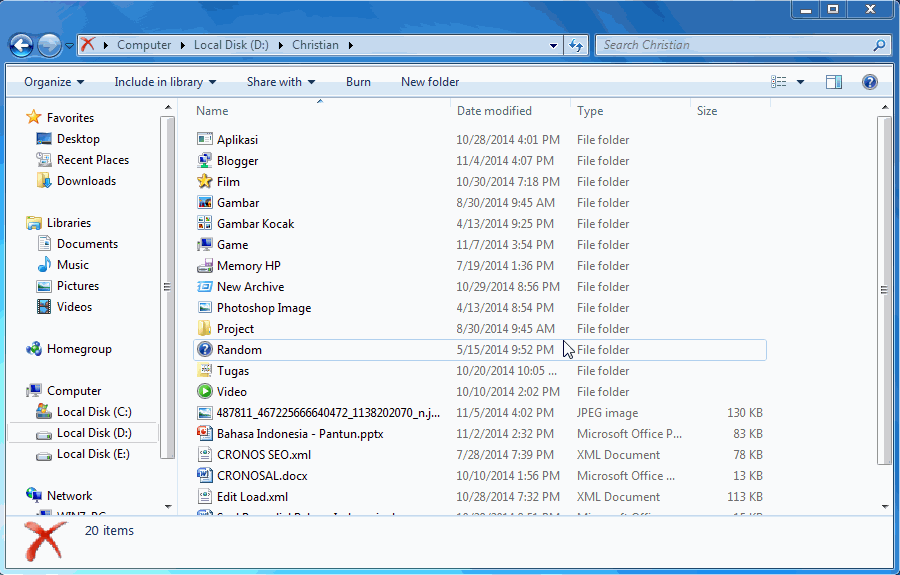Viewport: 900px width, 575px height.
Task: Select the Film folder star icon
Action: [x=204, y=181]
